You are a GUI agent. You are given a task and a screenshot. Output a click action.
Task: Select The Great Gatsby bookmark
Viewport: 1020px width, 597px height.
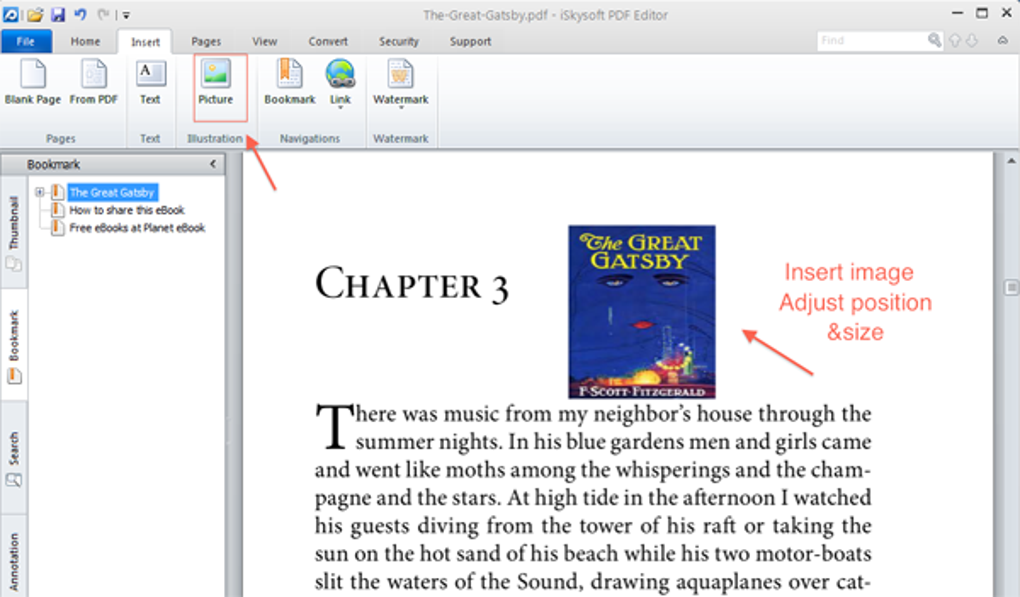112,192
